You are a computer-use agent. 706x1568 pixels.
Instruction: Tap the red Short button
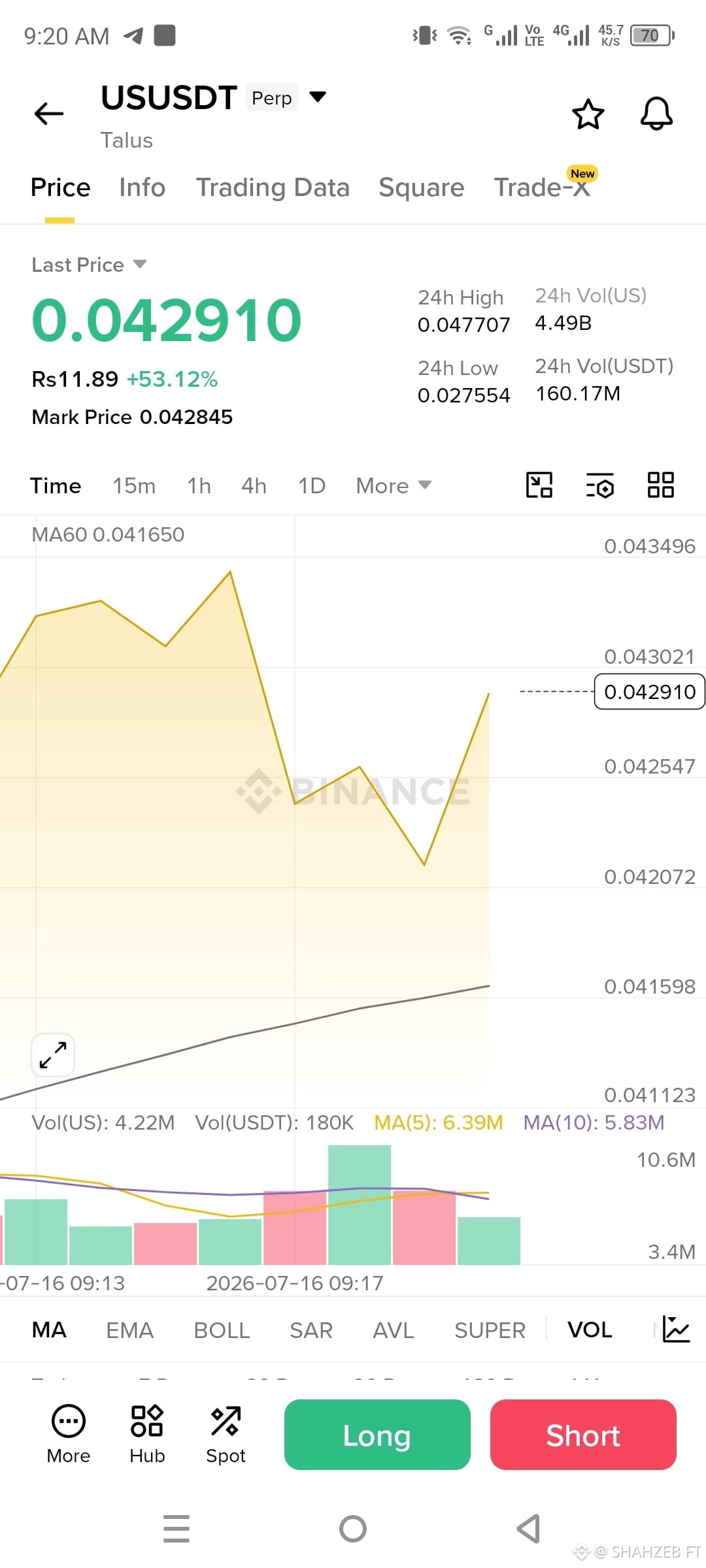[x=583, y=1435]
